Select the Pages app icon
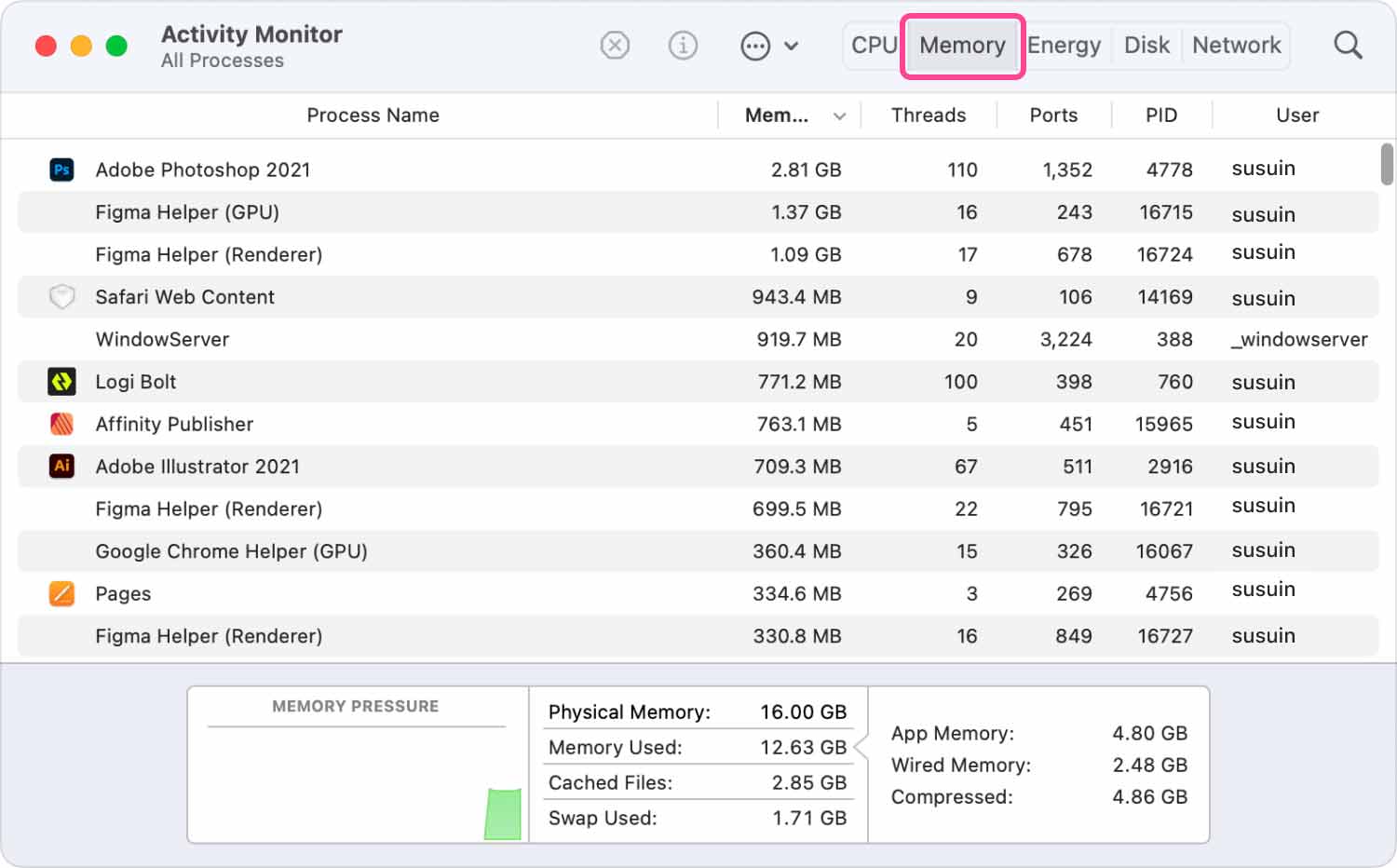1397x868 pixels. pyautogui.click(x=61, y=593)
